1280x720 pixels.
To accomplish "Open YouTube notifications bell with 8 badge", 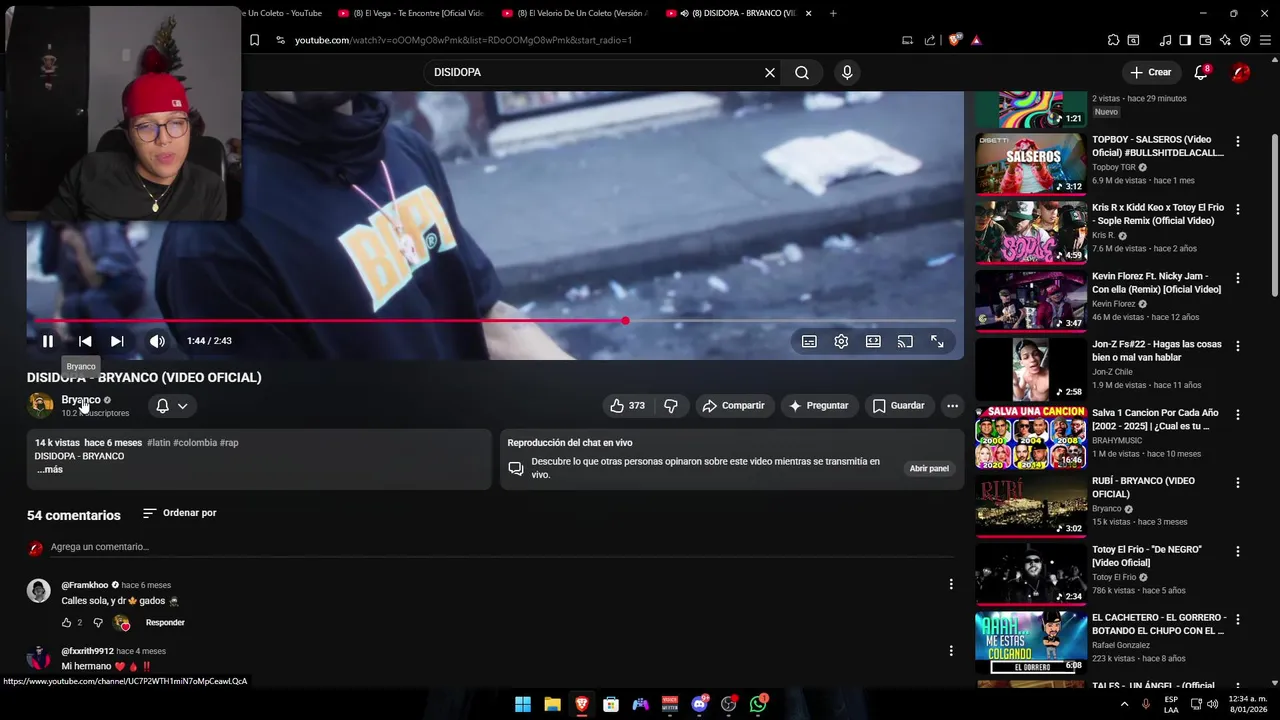I will (x=1201, y=72).
